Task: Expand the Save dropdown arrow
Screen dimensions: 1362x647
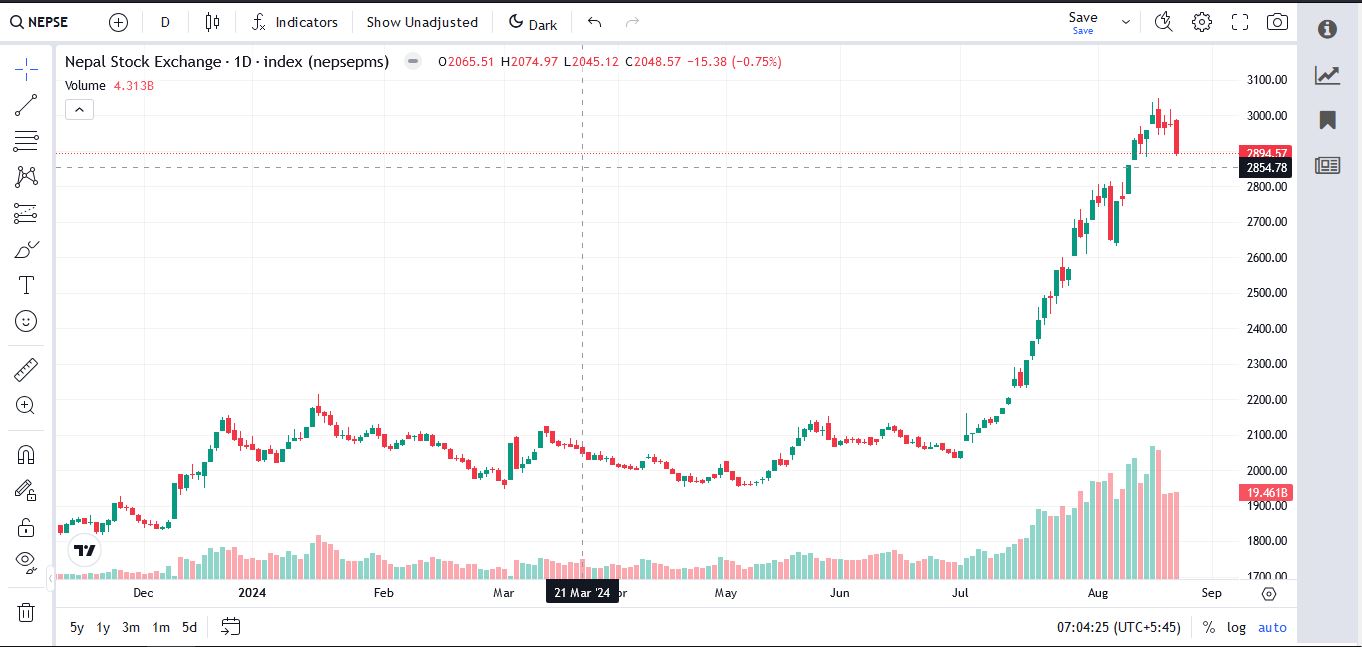Action: tap(1126, 22)
